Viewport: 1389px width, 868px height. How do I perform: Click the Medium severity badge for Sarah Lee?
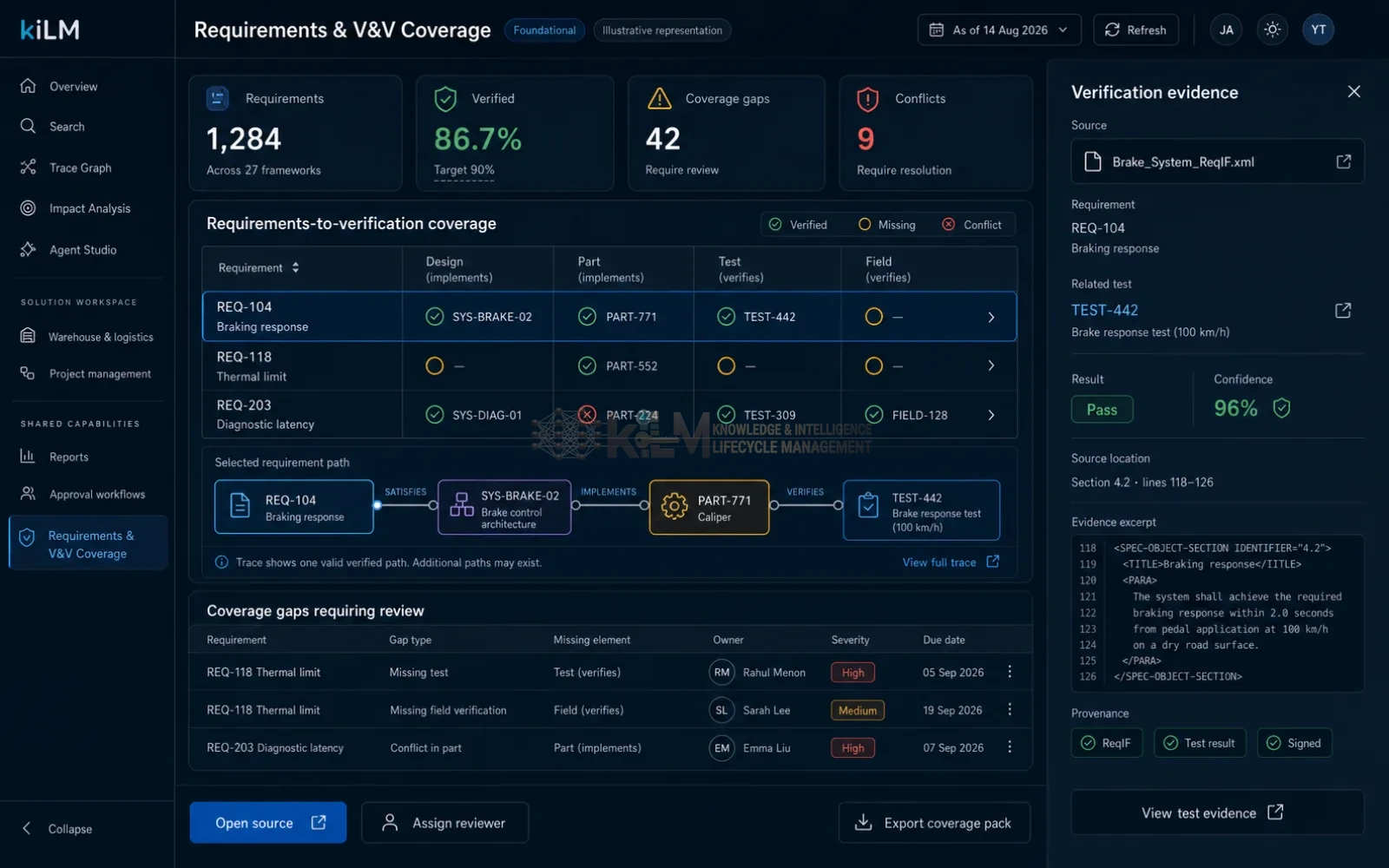[858, 710]
